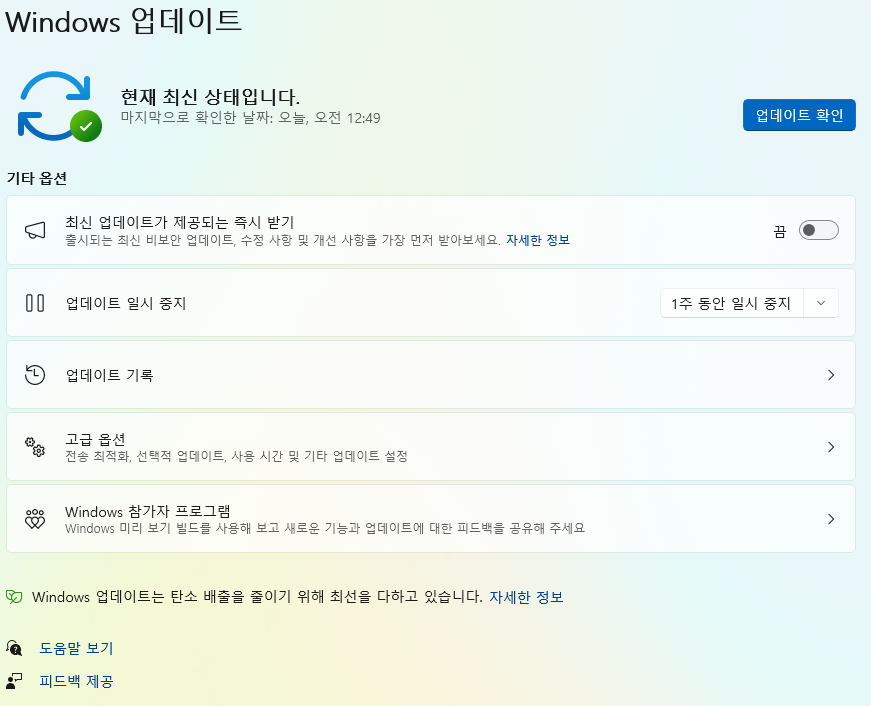
Task: Click the 업데이트 기록 label
Action: (109, 375)
